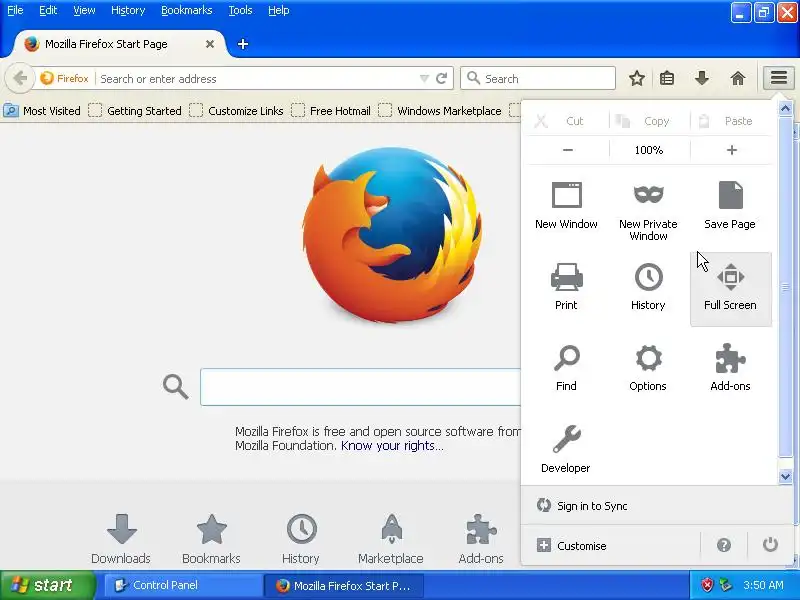Open the Find tool
Viewport: 800px width, 600px height.
pyautogui.click(x=566, y=368)
